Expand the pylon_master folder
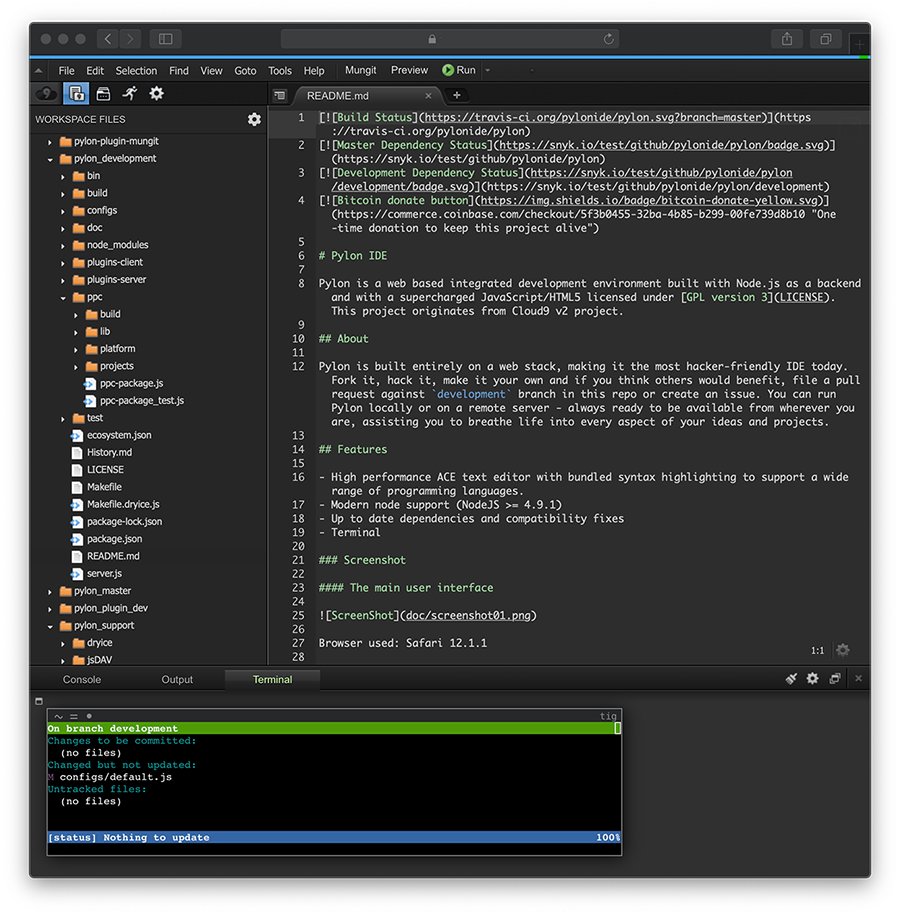900x914 pixels. [x=50, y=592]
